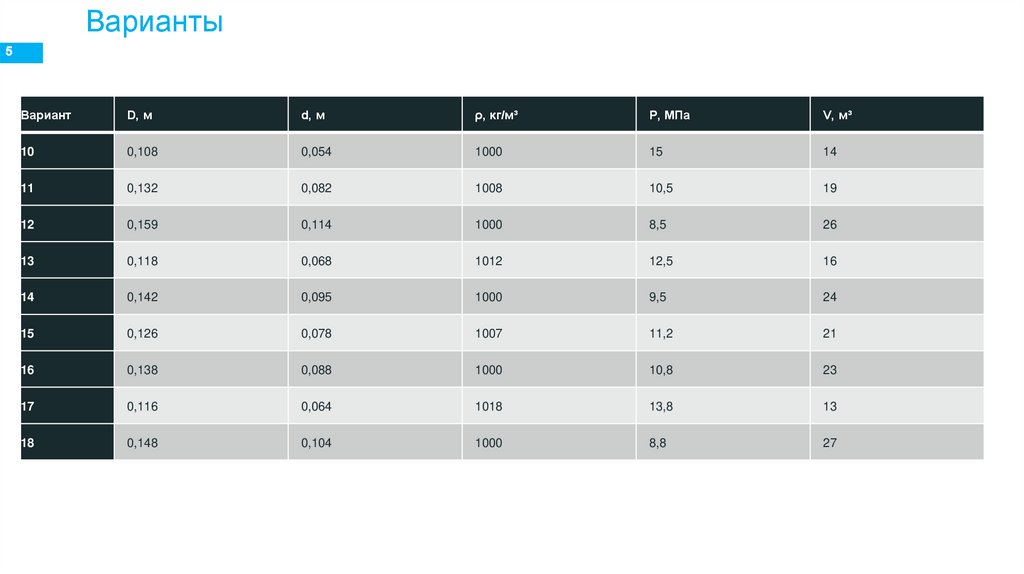The height and width of the screenshot is (574, 1024).
Task: Click the density value 1018 cell
Action: coord(490,406)
